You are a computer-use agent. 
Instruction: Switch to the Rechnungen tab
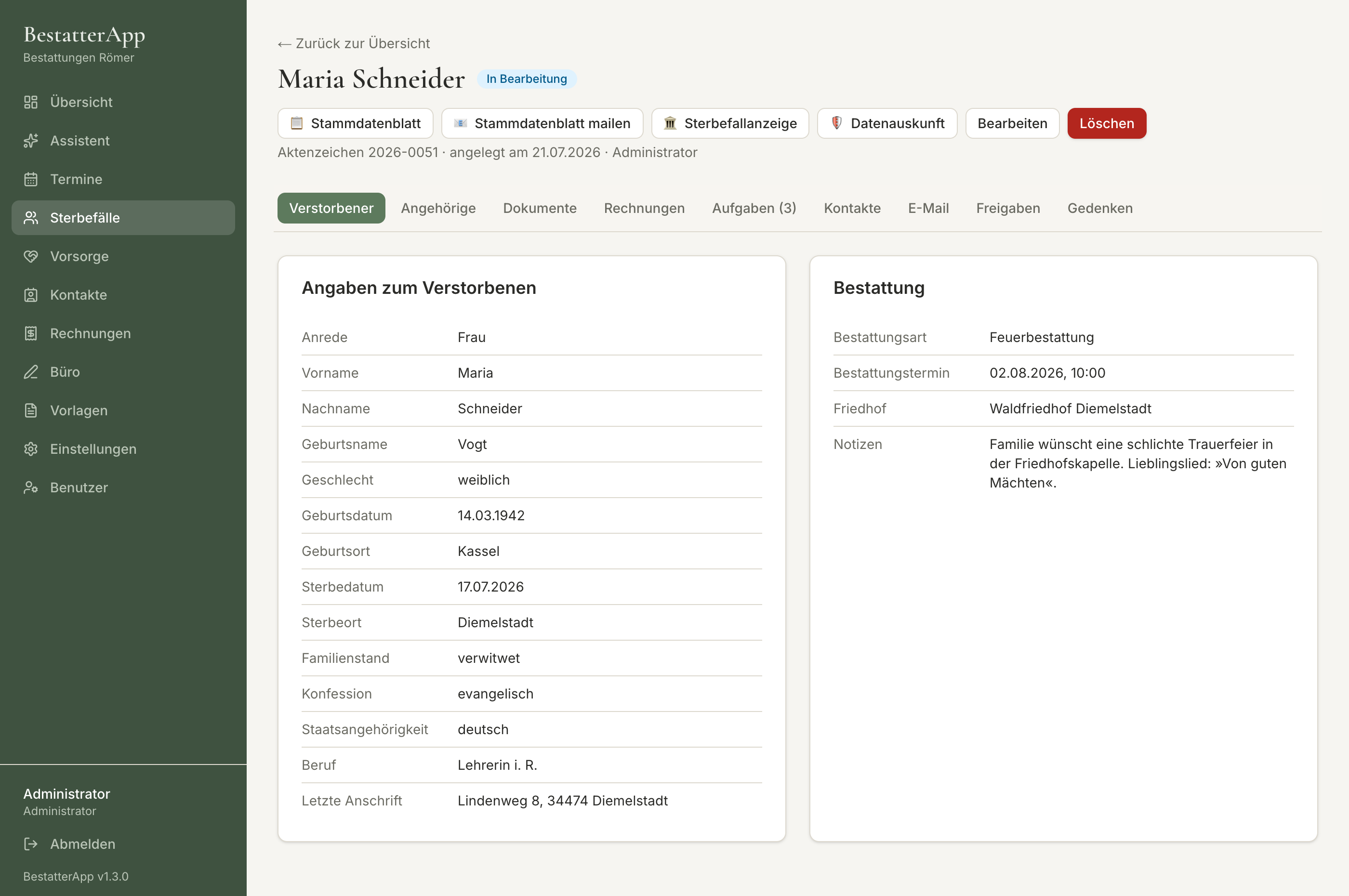645,208
